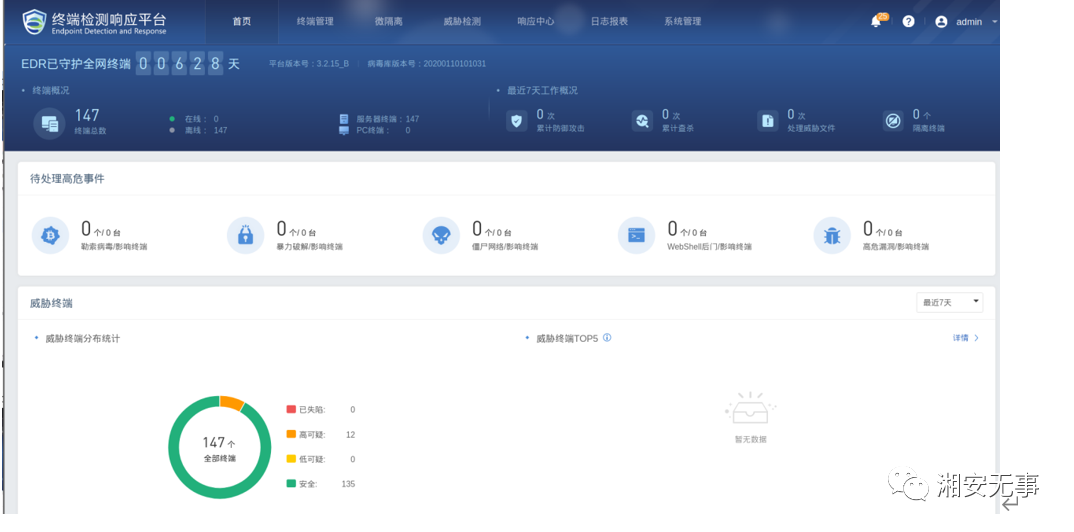The width and height of the screenshot is (1074, 532).
Task: Click the 安全 count 135
Action: (348, 483)
